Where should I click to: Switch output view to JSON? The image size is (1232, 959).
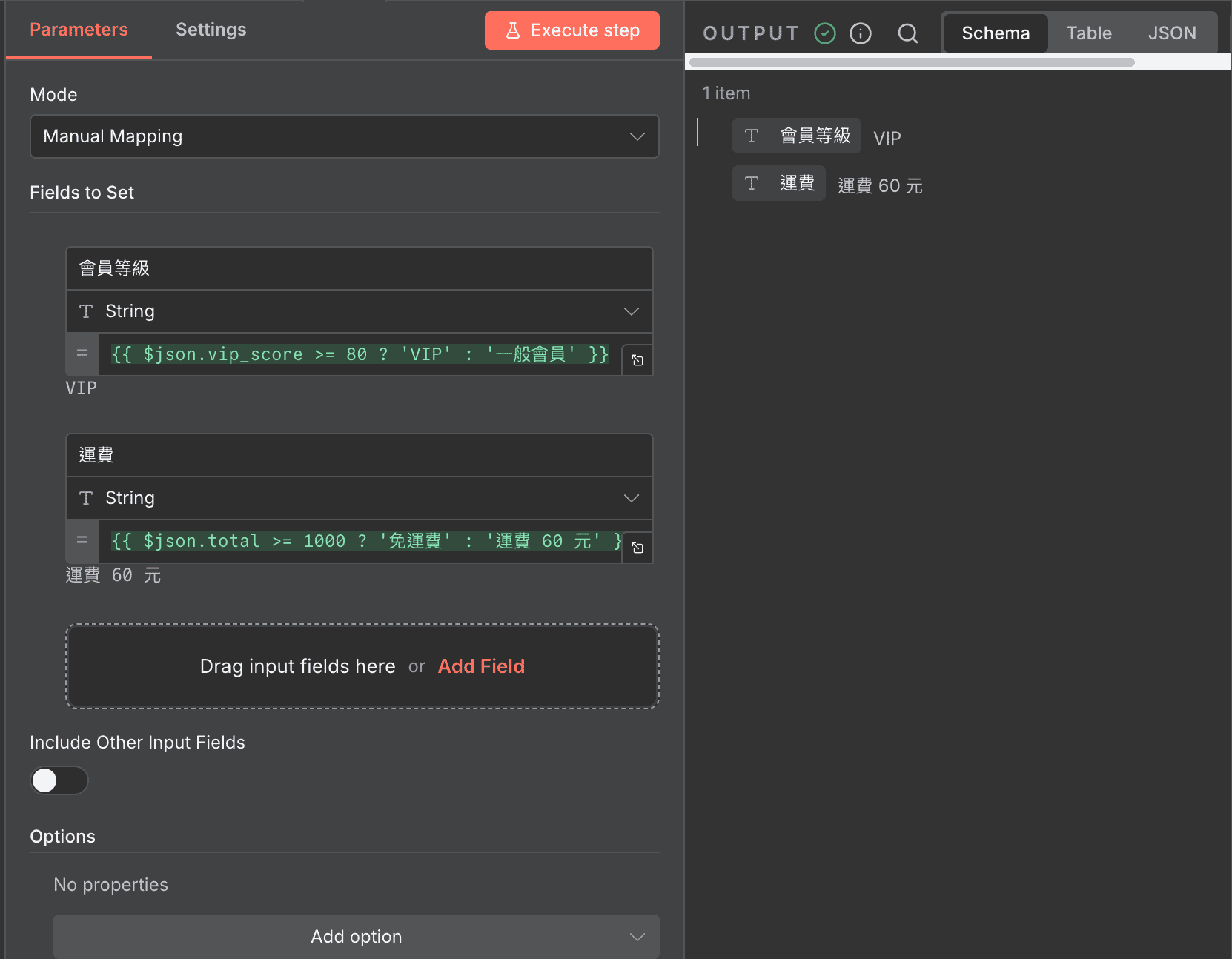click(1171, 33)
